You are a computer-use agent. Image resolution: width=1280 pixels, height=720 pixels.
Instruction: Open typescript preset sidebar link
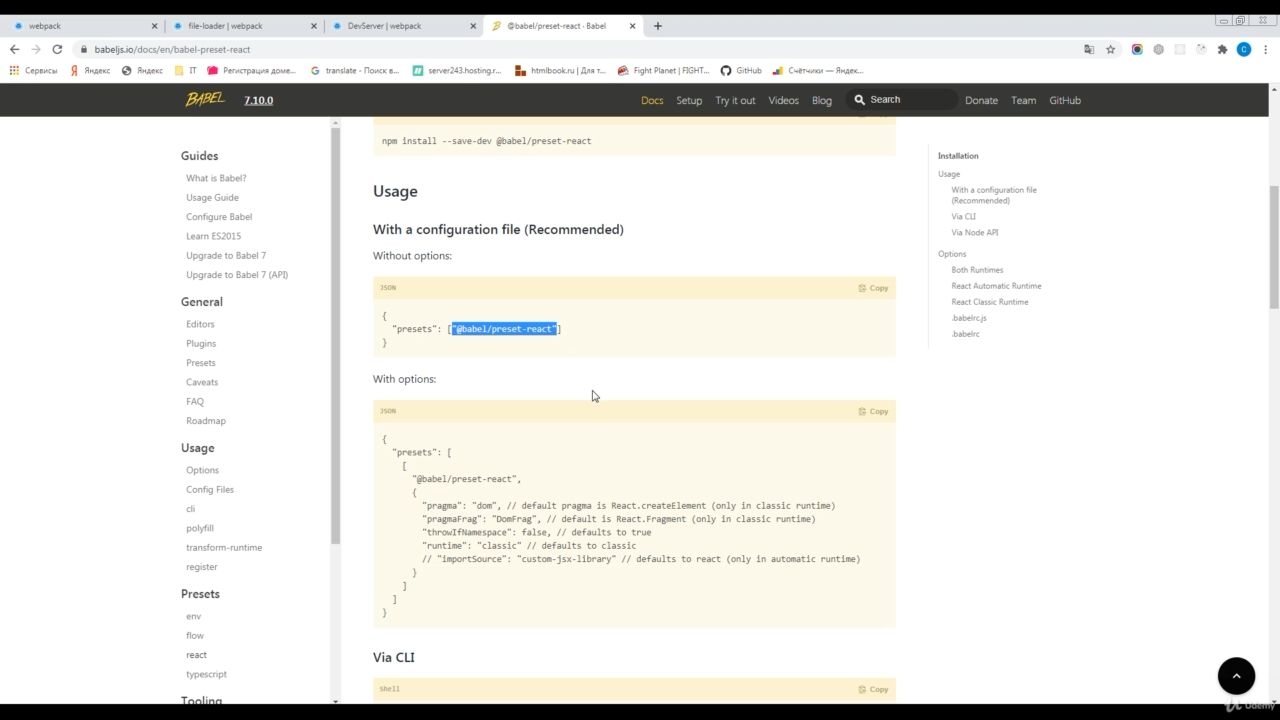coord(206,674)
